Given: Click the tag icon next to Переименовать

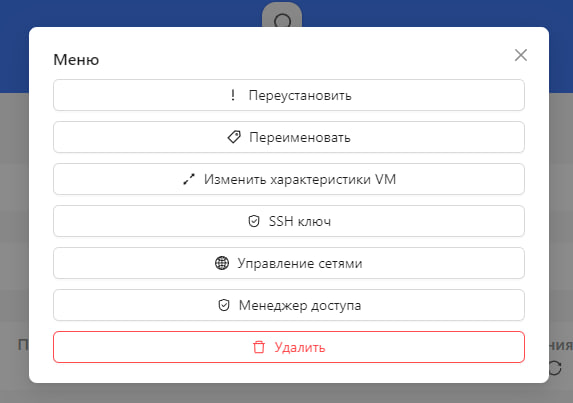Looking at the screenshot, I should click(234, 137).
